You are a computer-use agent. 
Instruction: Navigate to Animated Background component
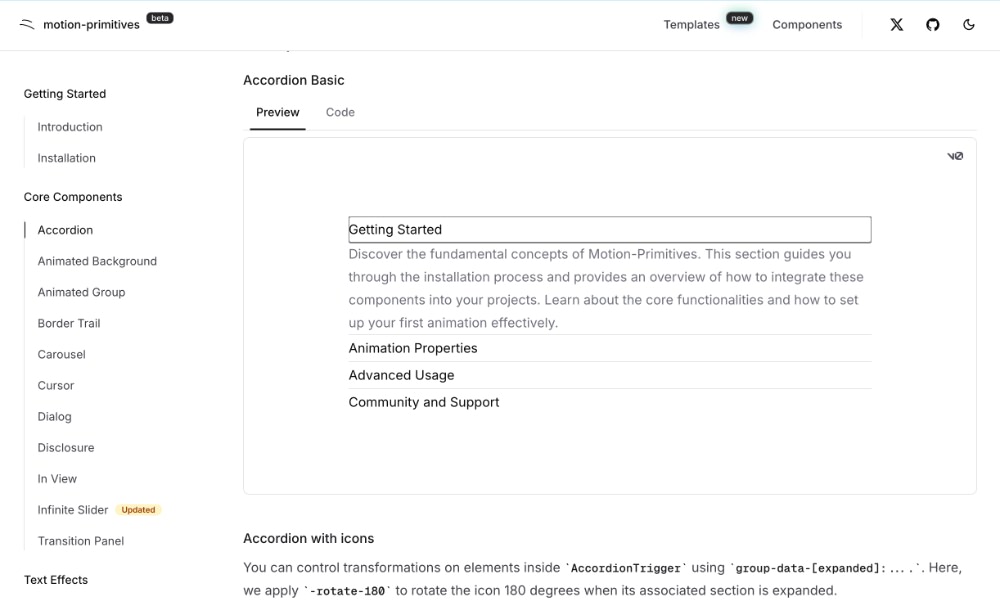point(97,261)
